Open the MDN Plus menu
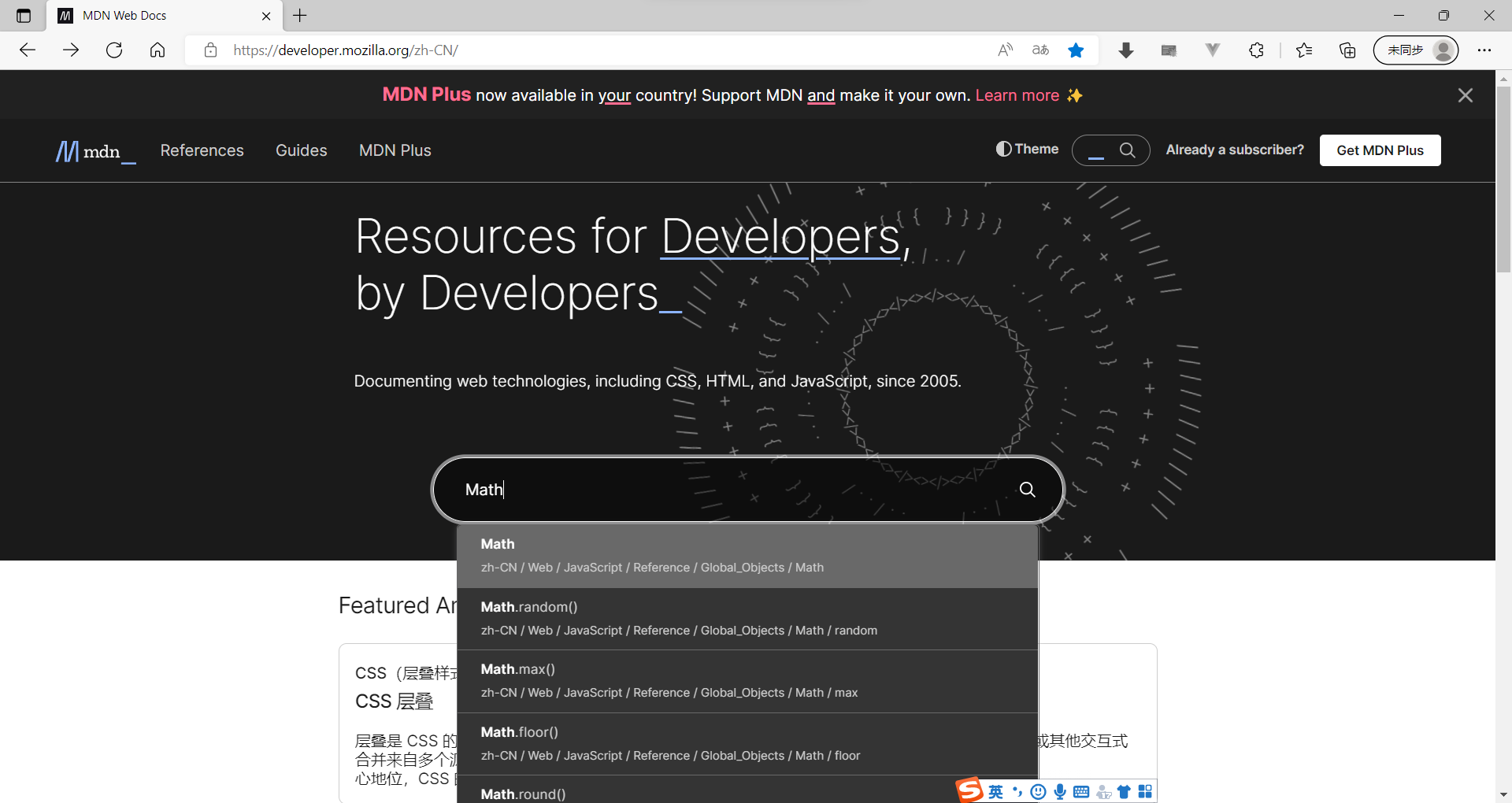 tap(395, 150)
